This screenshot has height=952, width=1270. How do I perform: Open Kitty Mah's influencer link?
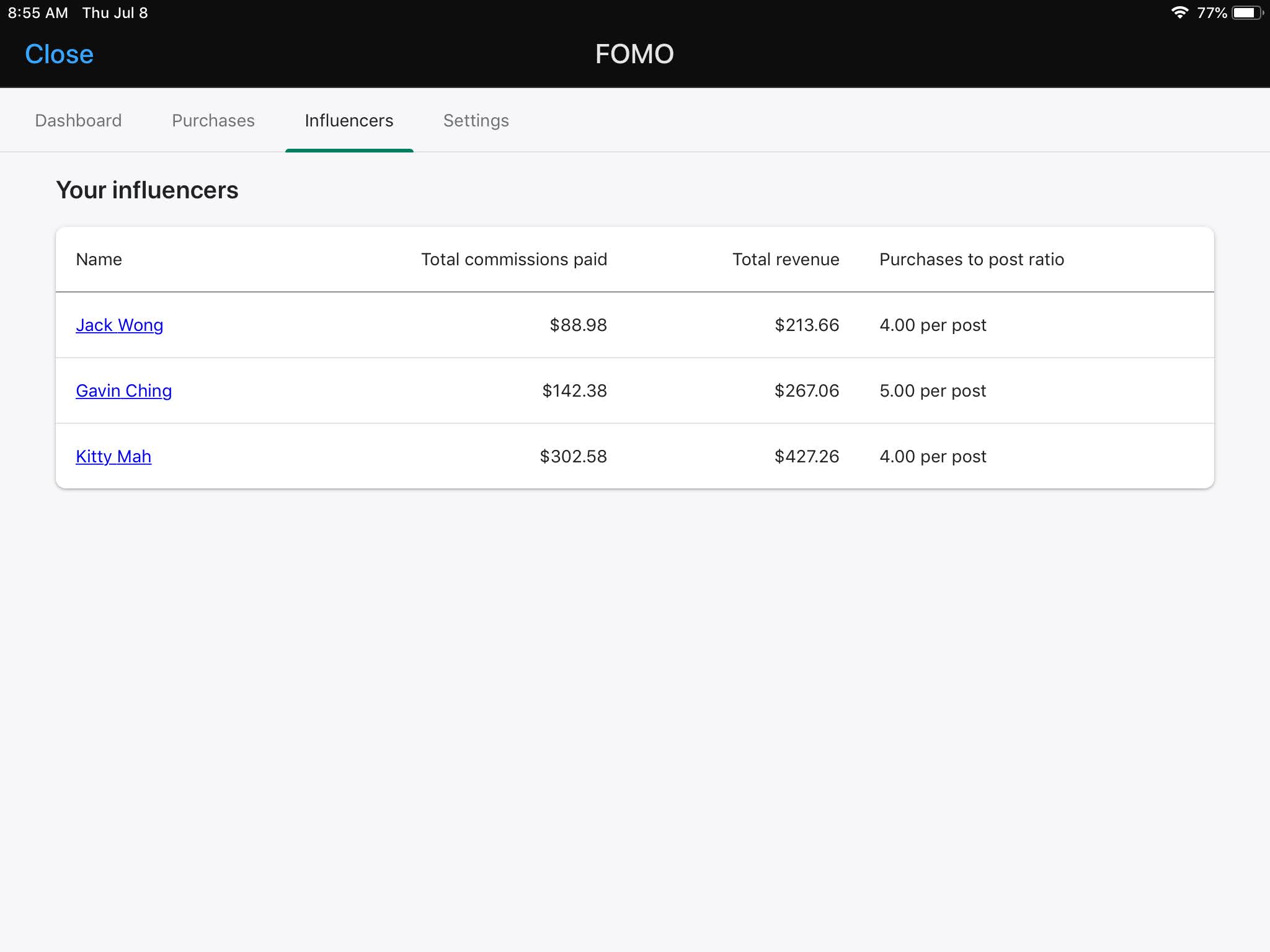(113, 456)
